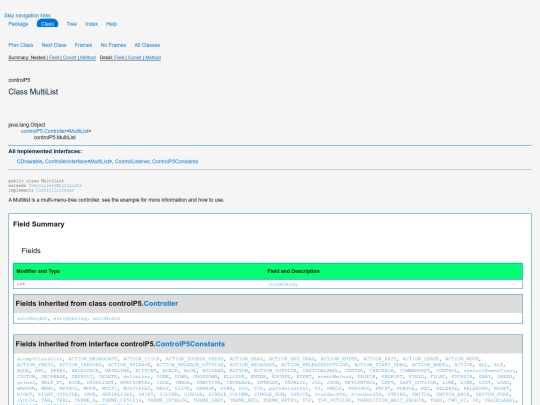Open ControlListener in All Implemented Interfaces

coord(132,162)
